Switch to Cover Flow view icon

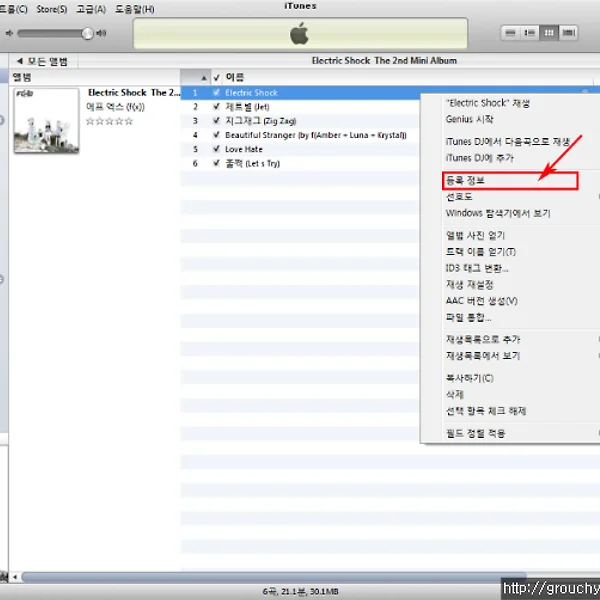click(x=568, y=33)
